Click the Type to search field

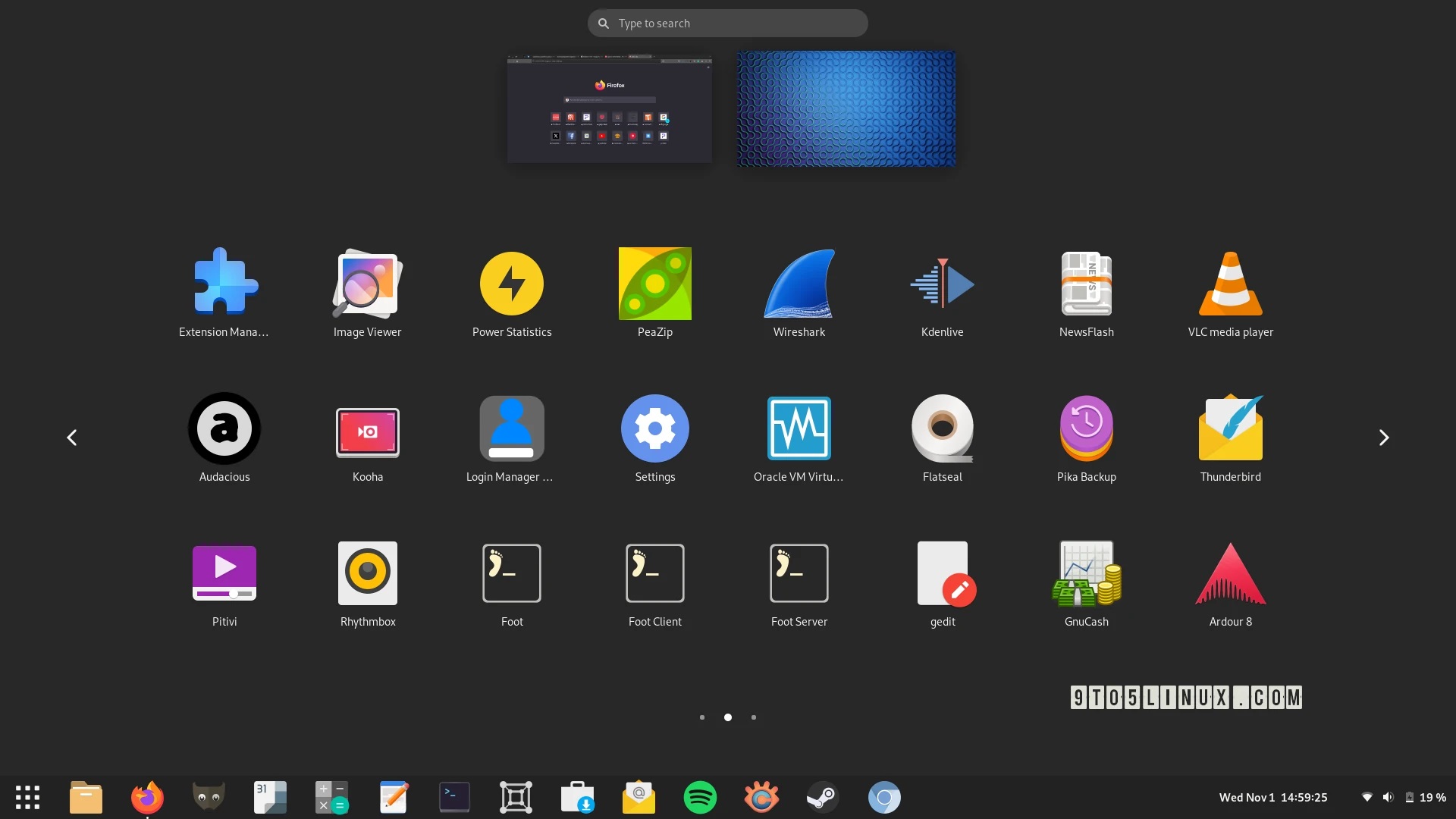click(727, 23)
